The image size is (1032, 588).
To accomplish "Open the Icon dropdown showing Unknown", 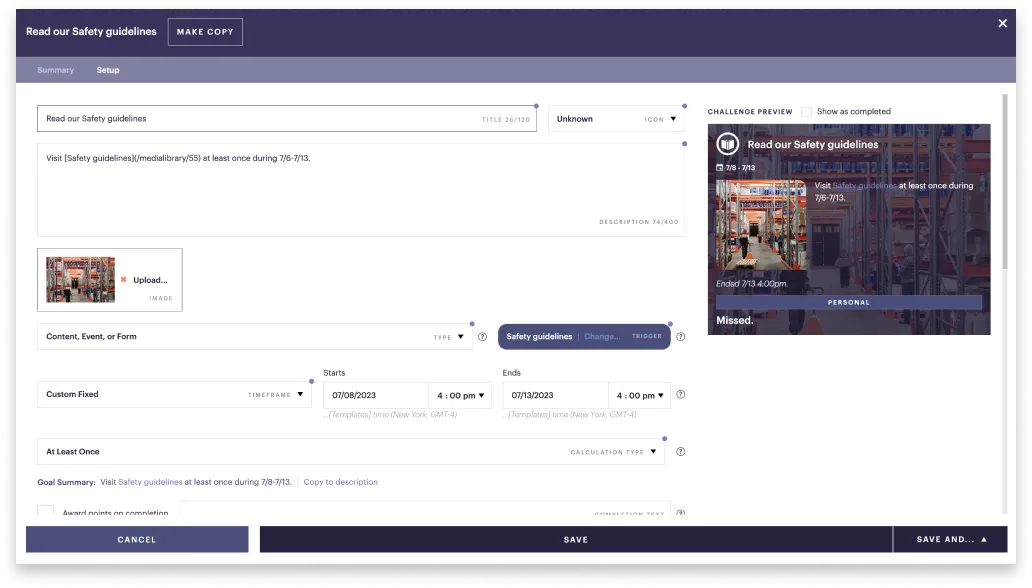I will point(616,119).
